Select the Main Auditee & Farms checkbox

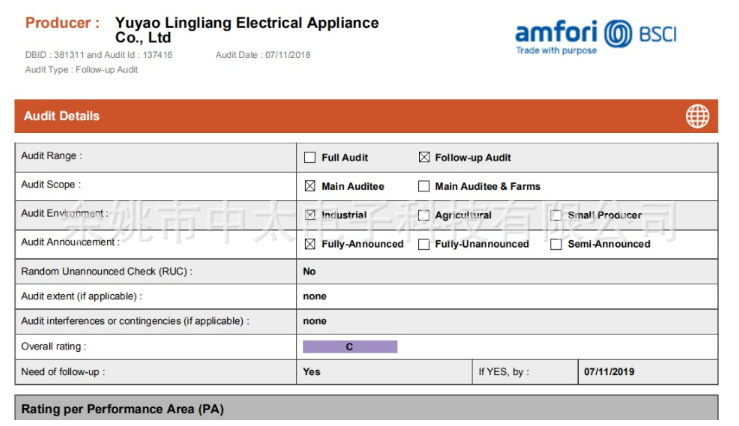424,186
